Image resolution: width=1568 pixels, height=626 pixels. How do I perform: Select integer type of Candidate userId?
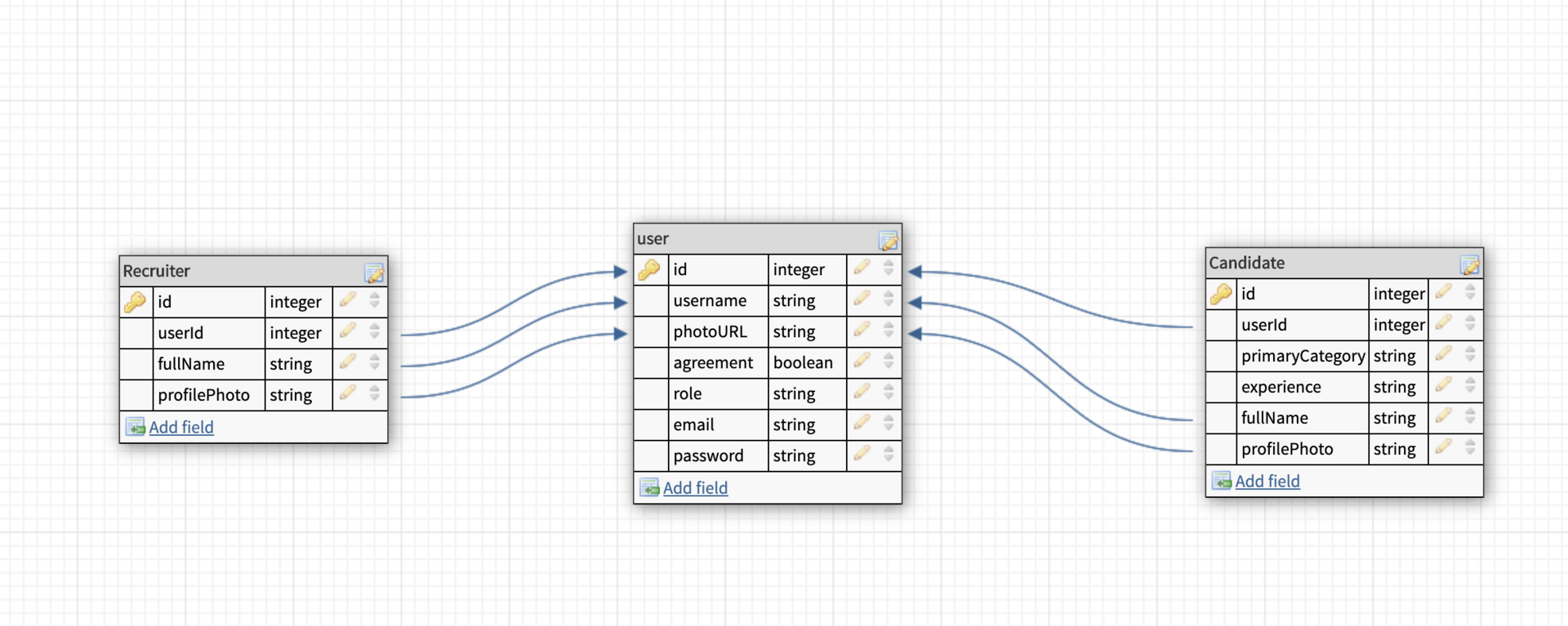(x=1399, y=326)
